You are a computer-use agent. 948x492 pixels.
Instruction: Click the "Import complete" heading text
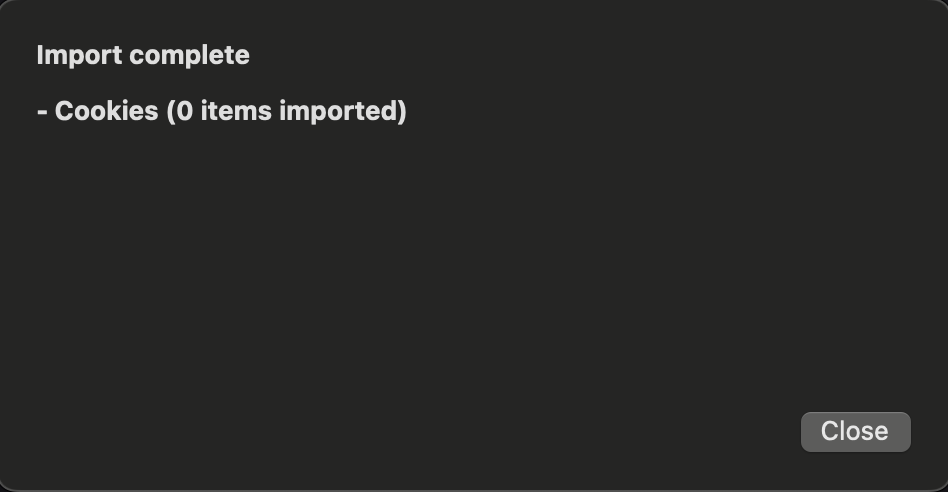(x=143, y=55)
